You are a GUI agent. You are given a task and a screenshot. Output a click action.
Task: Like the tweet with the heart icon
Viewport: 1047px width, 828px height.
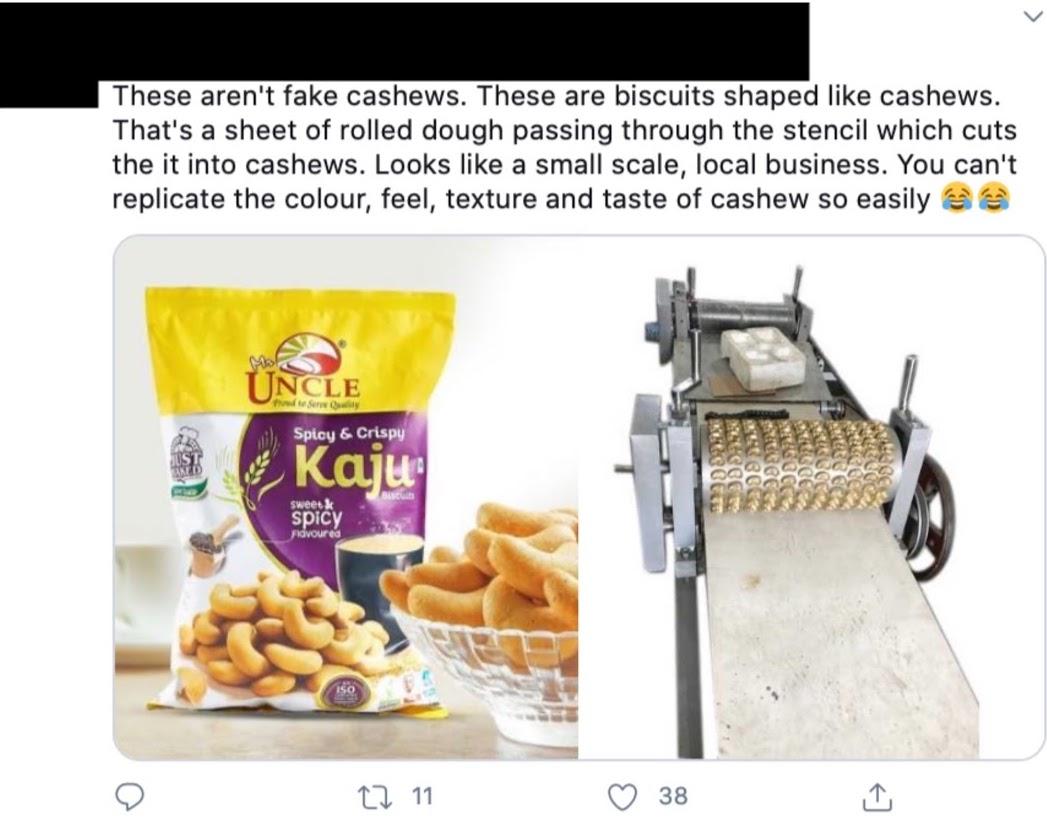pyautogui.click(x=624, y=796)
